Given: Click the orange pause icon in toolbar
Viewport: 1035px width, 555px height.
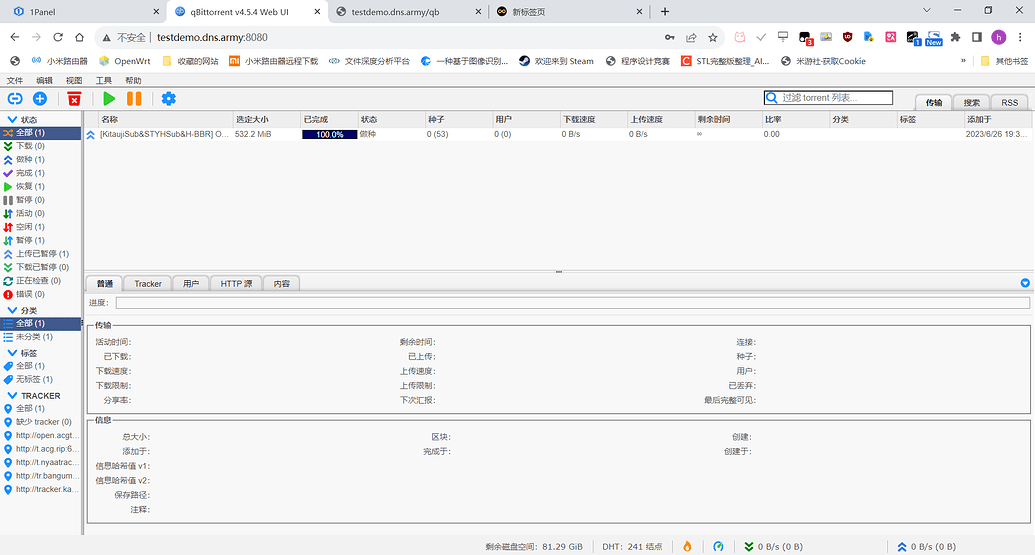Looking at the screenshot, I should click(134, 98).
